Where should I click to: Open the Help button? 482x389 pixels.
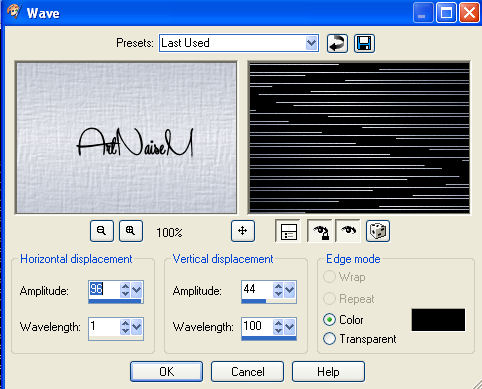tap(328, 371)
